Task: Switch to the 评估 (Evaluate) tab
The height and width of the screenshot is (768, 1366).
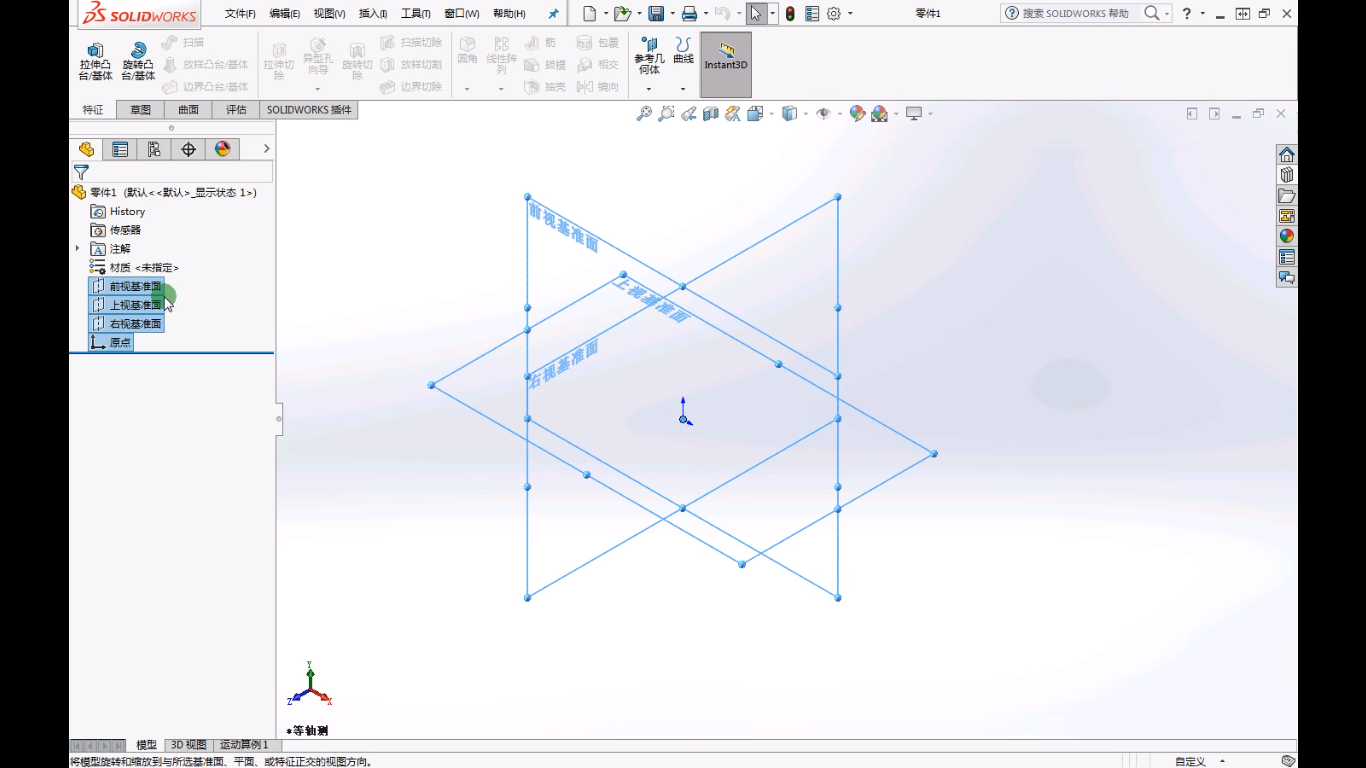Action: tap(236, 110)
